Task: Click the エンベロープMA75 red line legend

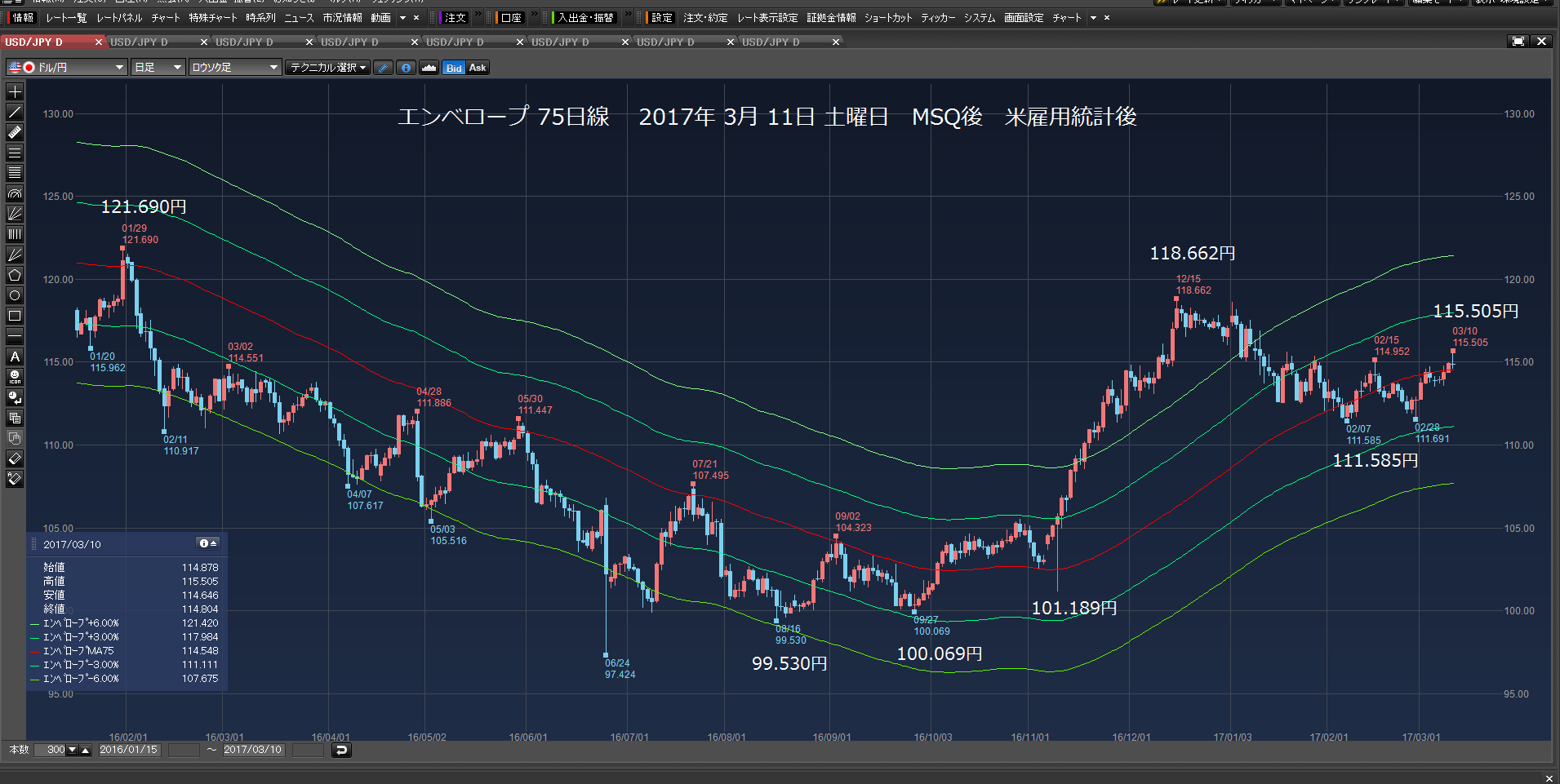Action: click(78, 651)
